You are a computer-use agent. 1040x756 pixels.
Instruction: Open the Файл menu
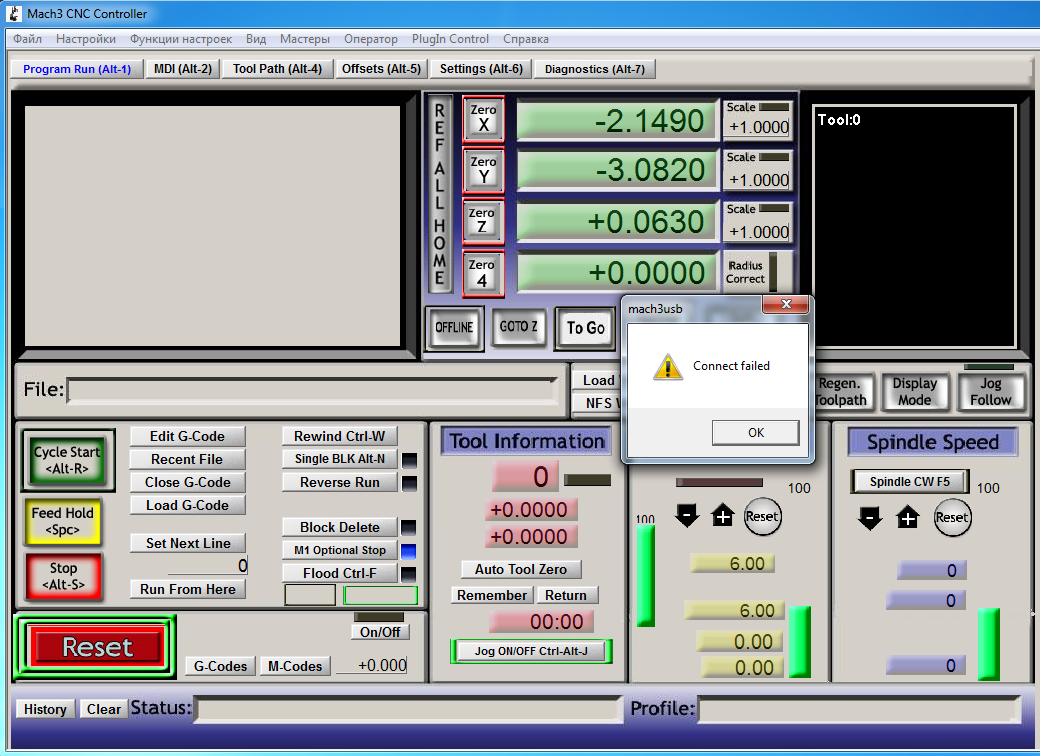[27, 38]
